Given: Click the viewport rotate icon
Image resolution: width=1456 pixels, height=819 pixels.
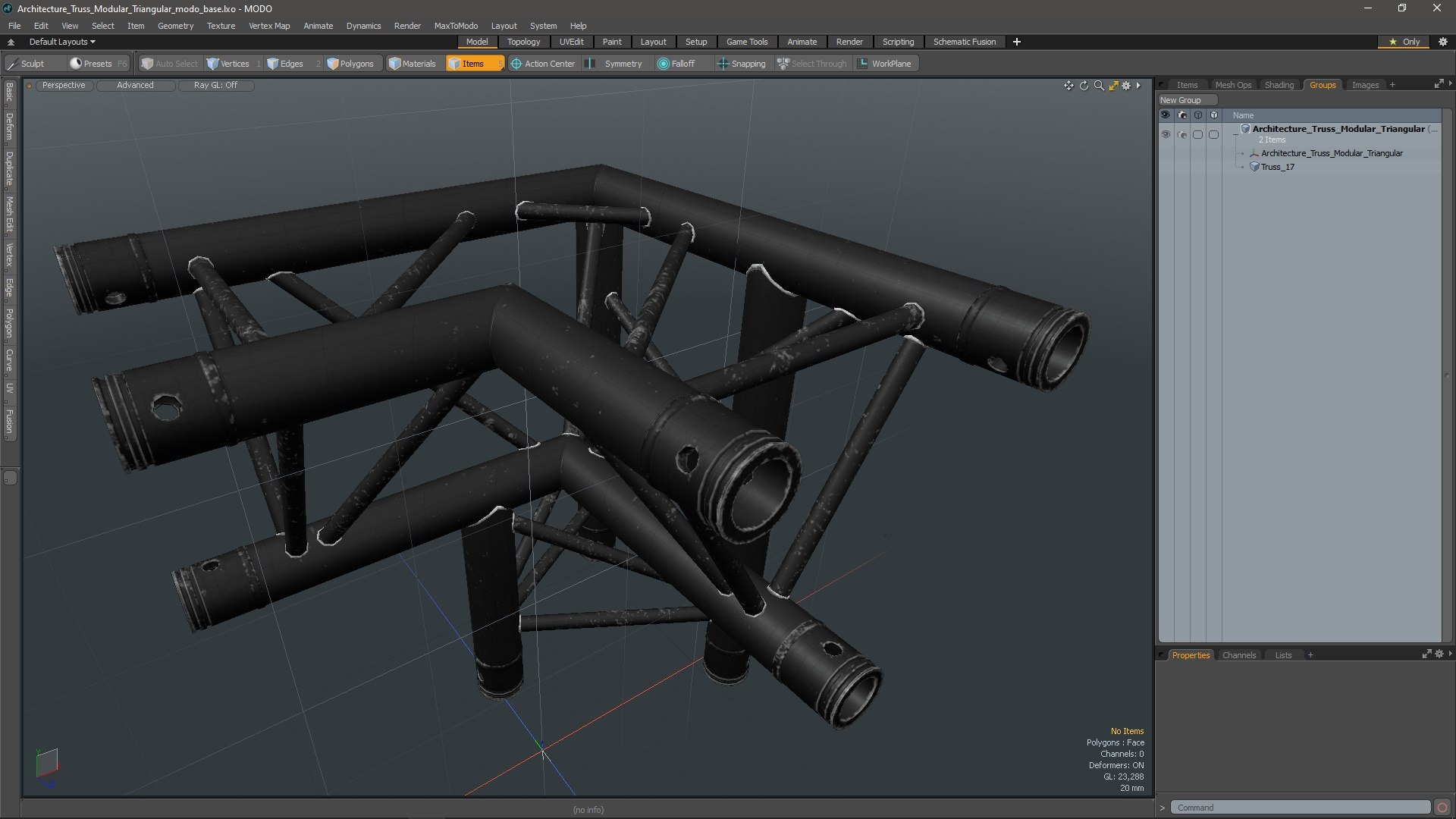Looking at the screenshot, I should (x=1084, y=86).
